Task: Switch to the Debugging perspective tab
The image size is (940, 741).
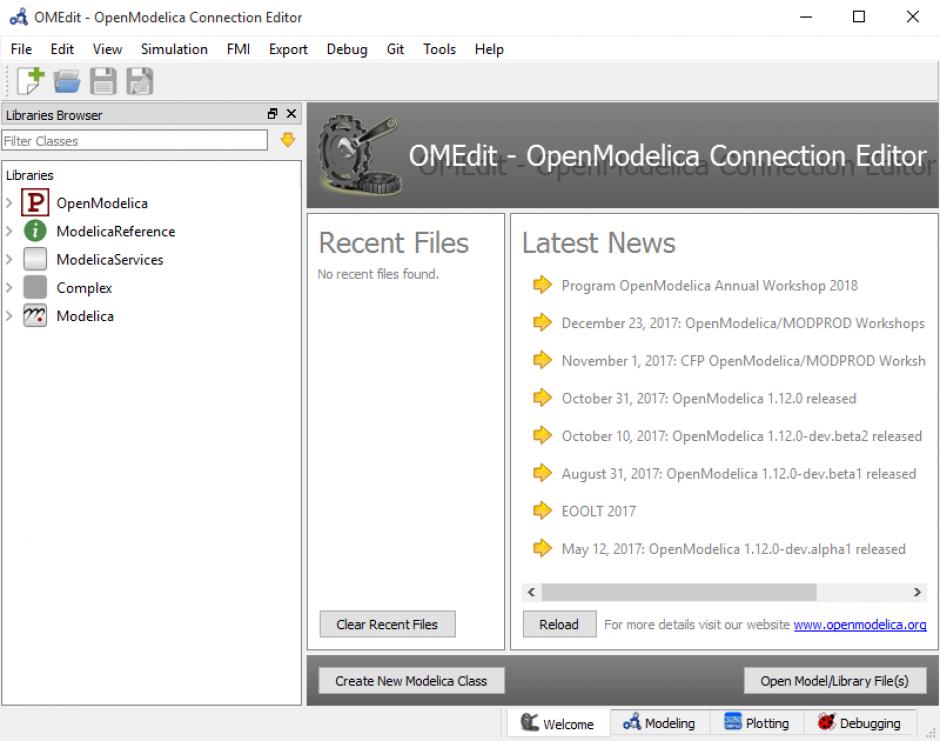Action: (x=859, y=723)
